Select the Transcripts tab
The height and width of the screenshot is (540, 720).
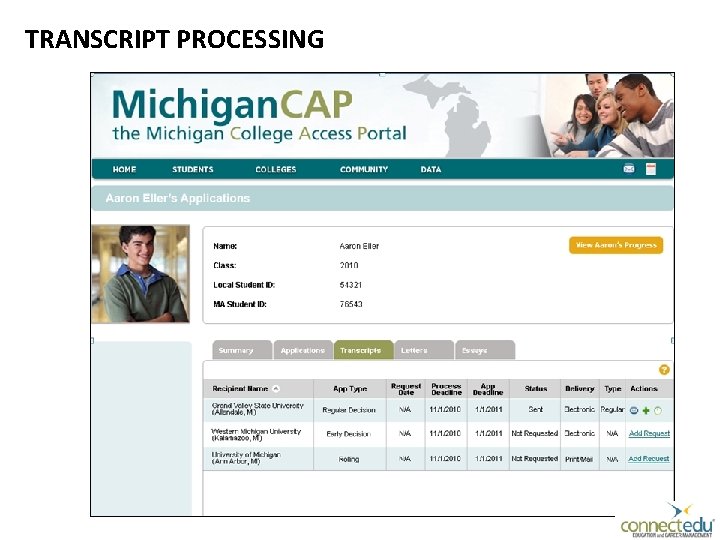click(x=363, y=350)
